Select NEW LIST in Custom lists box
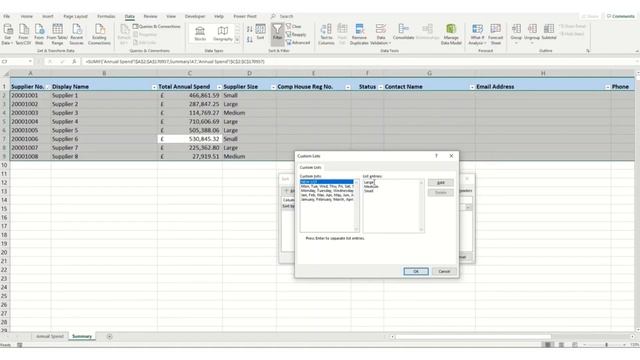The height and width of the screenshot is (360, 640). pos(327,182)
